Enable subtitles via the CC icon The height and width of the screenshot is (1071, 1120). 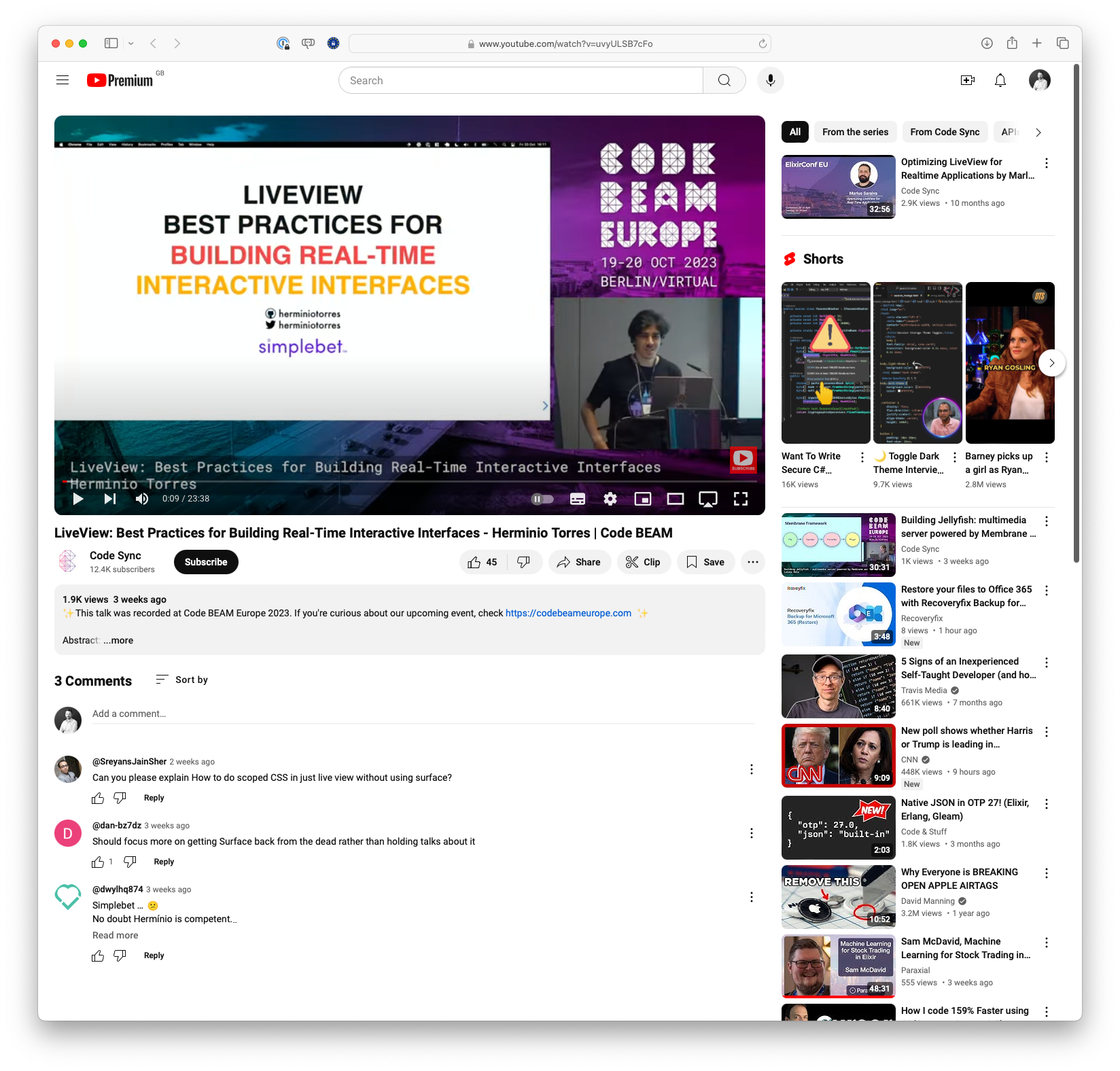(x=577, y=499)
